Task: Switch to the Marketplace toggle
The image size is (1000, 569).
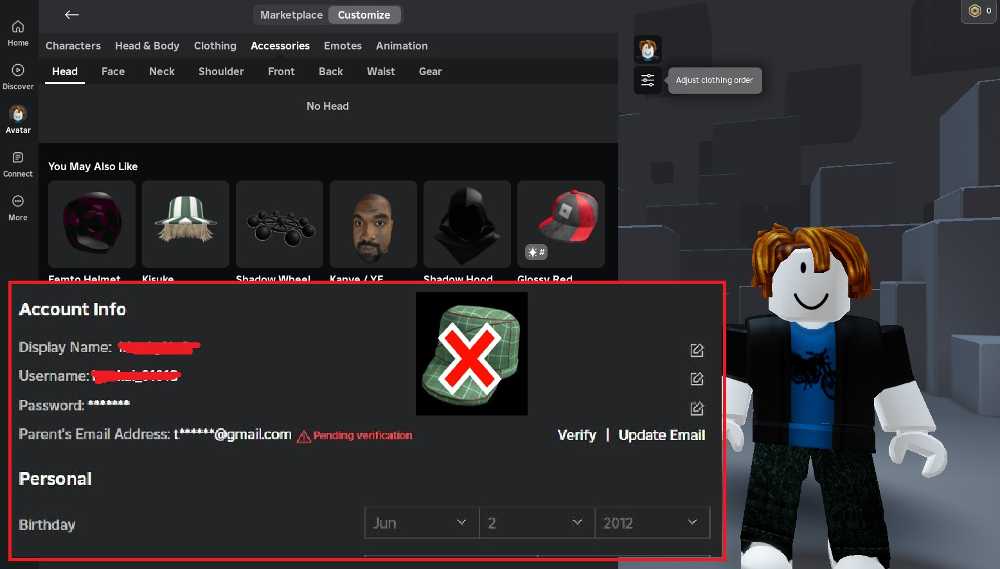Action: coord(291,15)
